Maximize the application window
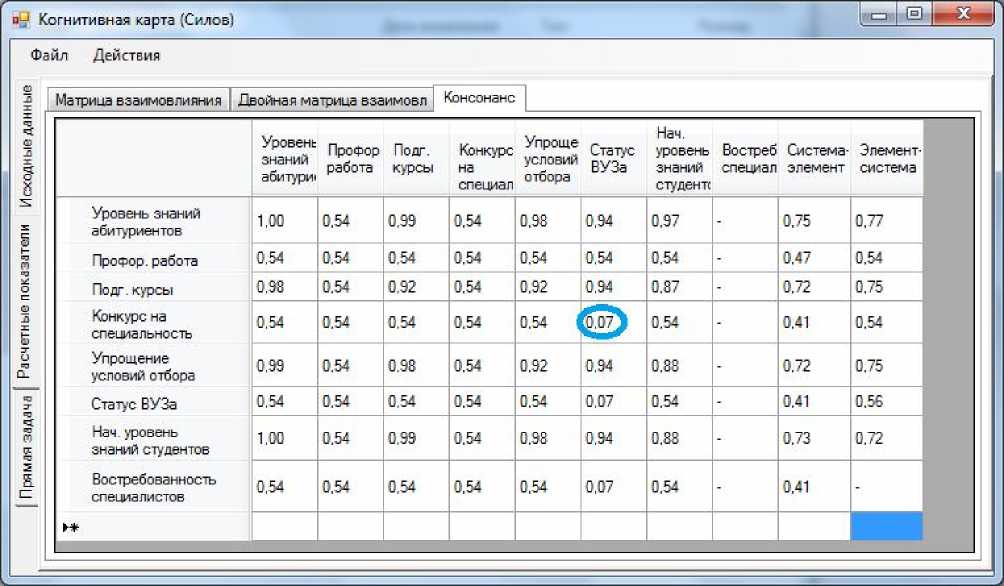 pyautogui.click(x=912, y=14)
